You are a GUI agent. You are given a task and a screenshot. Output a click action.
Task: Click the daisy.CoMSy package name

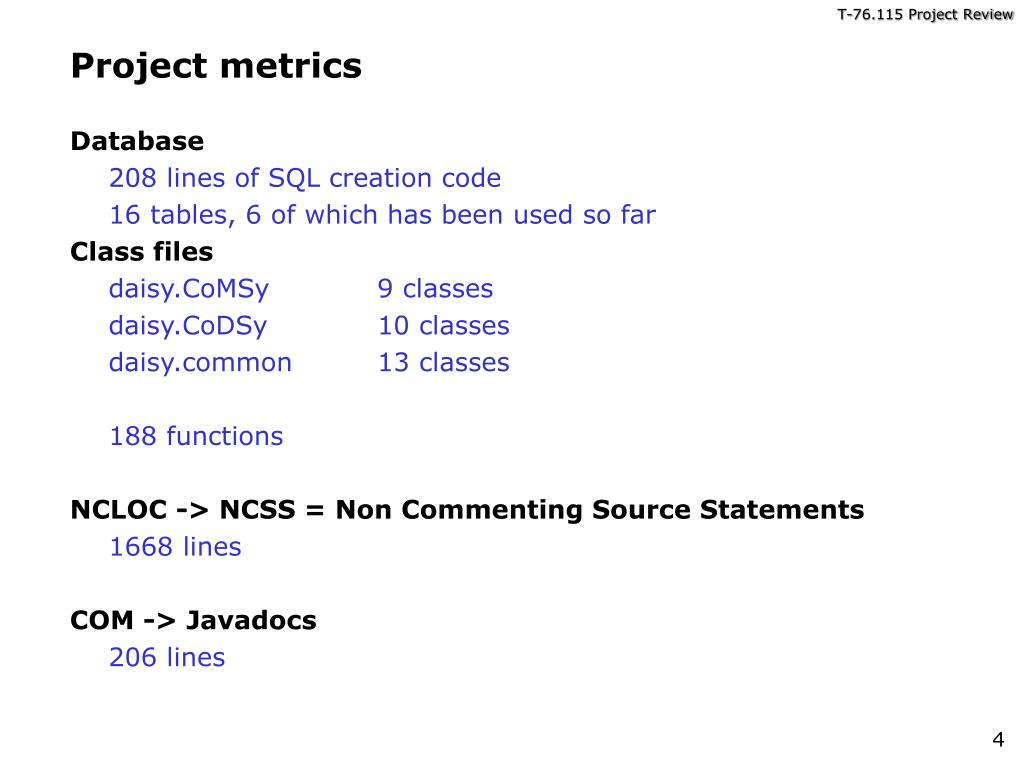point(189,289)
